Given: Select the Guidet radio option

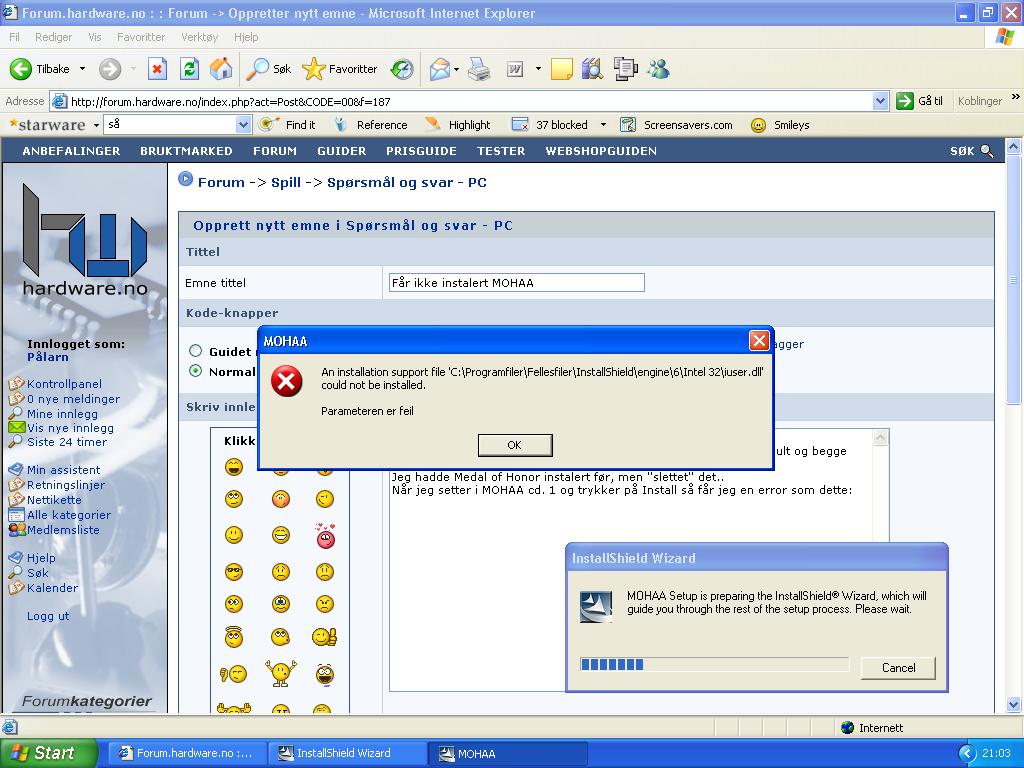Looking at the screenshot, I should 195,351.
